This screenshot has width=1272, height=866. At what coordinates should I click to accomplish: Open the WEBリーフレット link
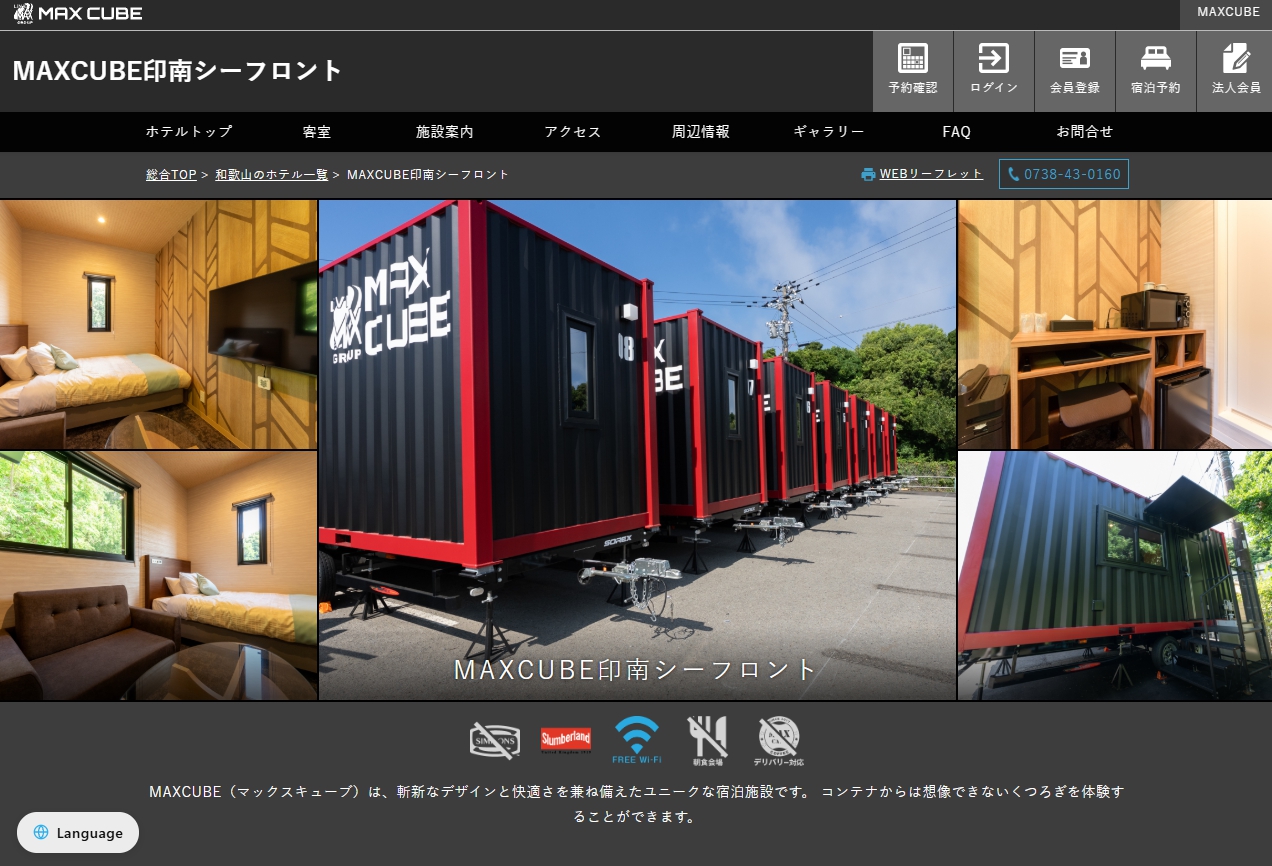click(931, 174)
